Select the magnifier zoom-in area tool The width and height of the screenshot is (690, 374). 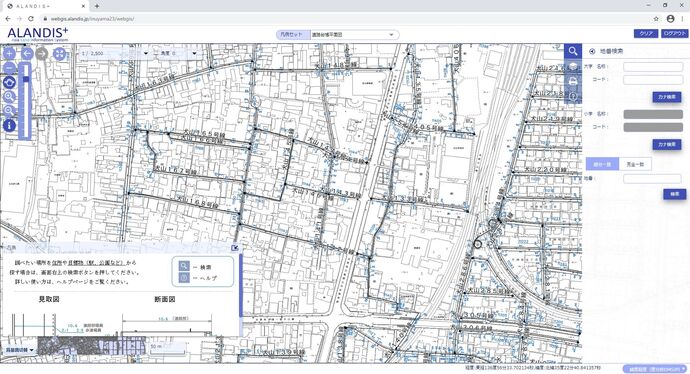point(10,96)
